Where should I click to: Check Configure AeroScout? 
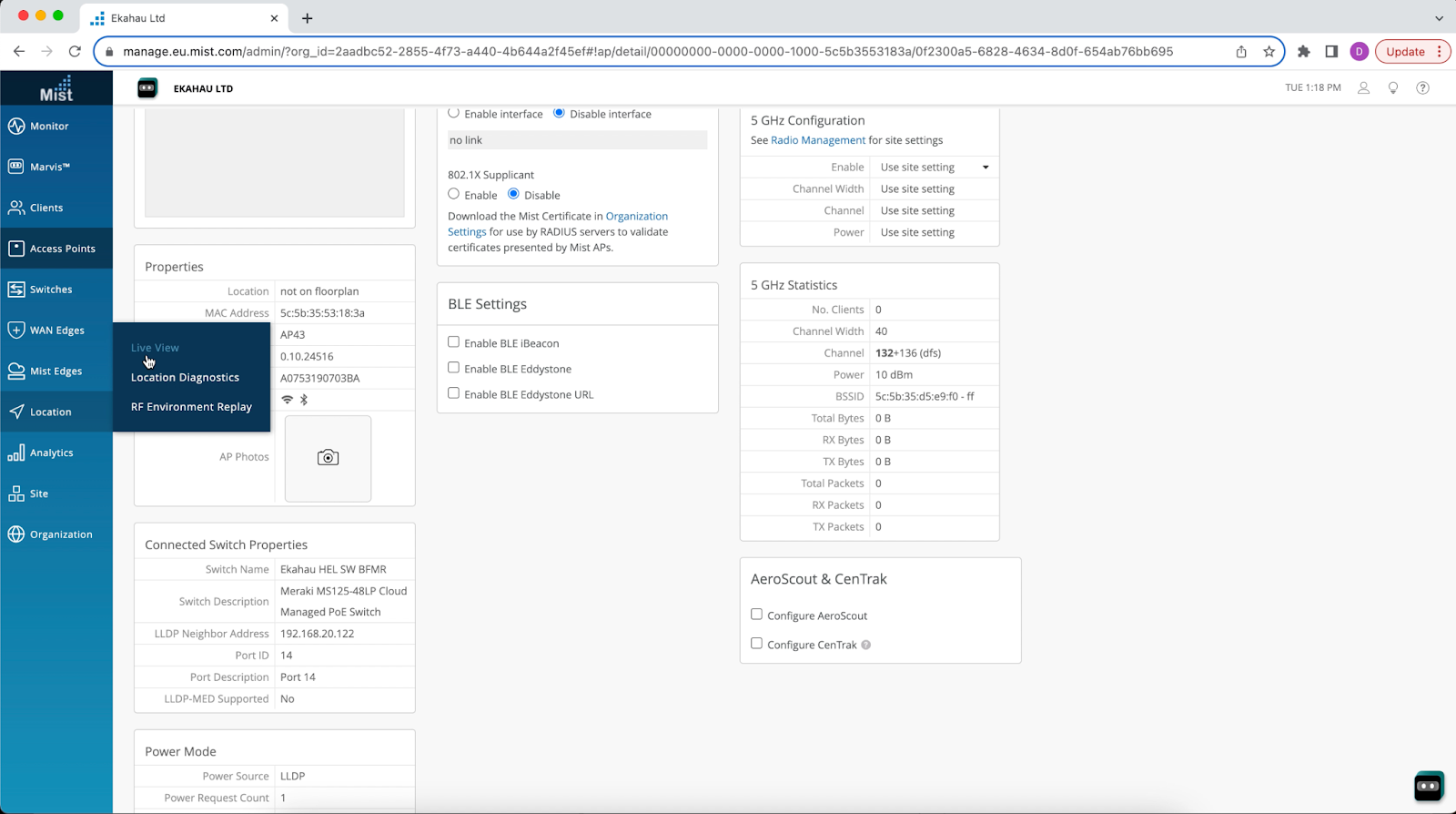point(756,615)
